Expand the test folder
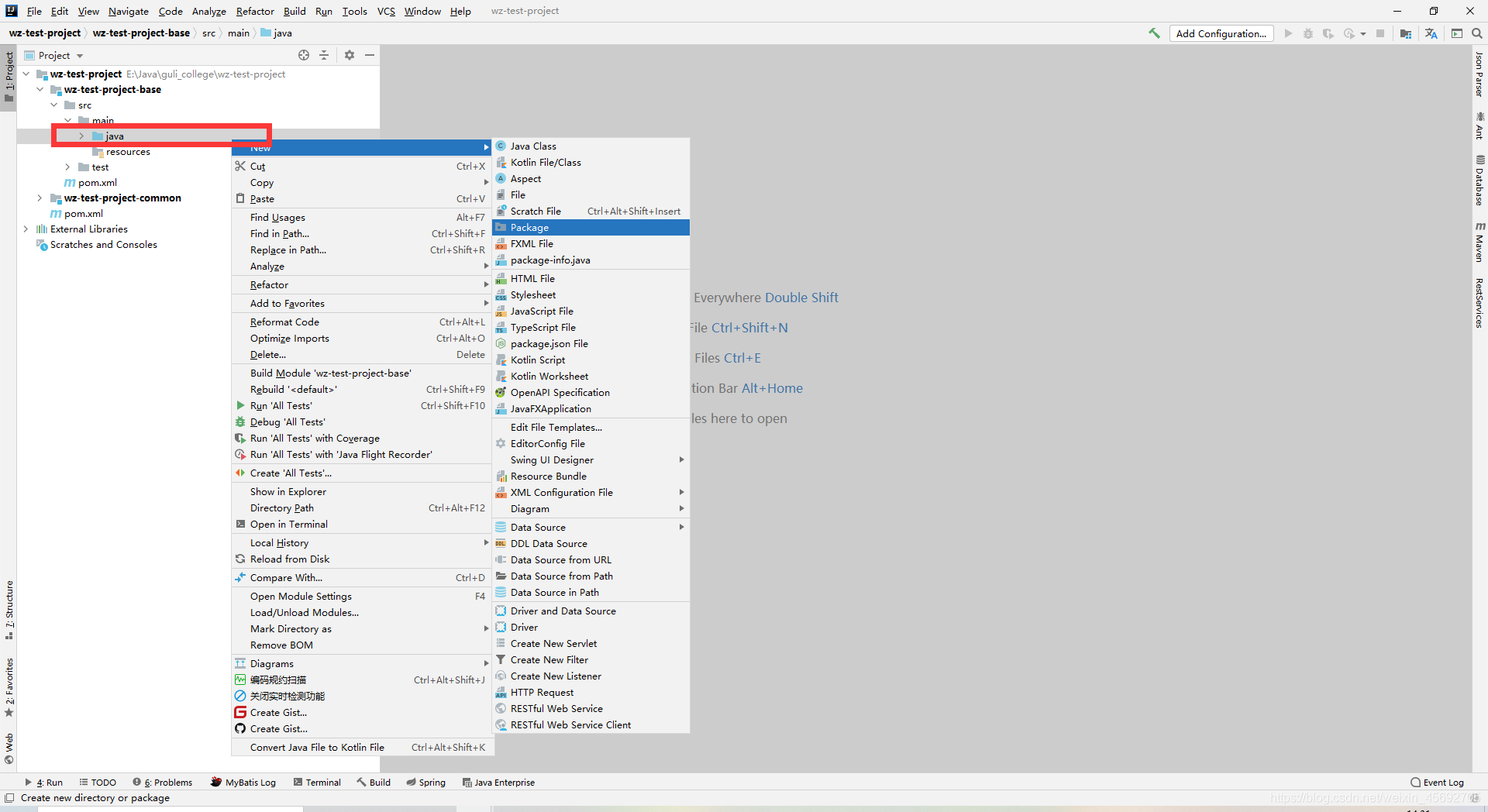Image resolution: width=1488 pixels, height=812 pixels. click(67, 167)
